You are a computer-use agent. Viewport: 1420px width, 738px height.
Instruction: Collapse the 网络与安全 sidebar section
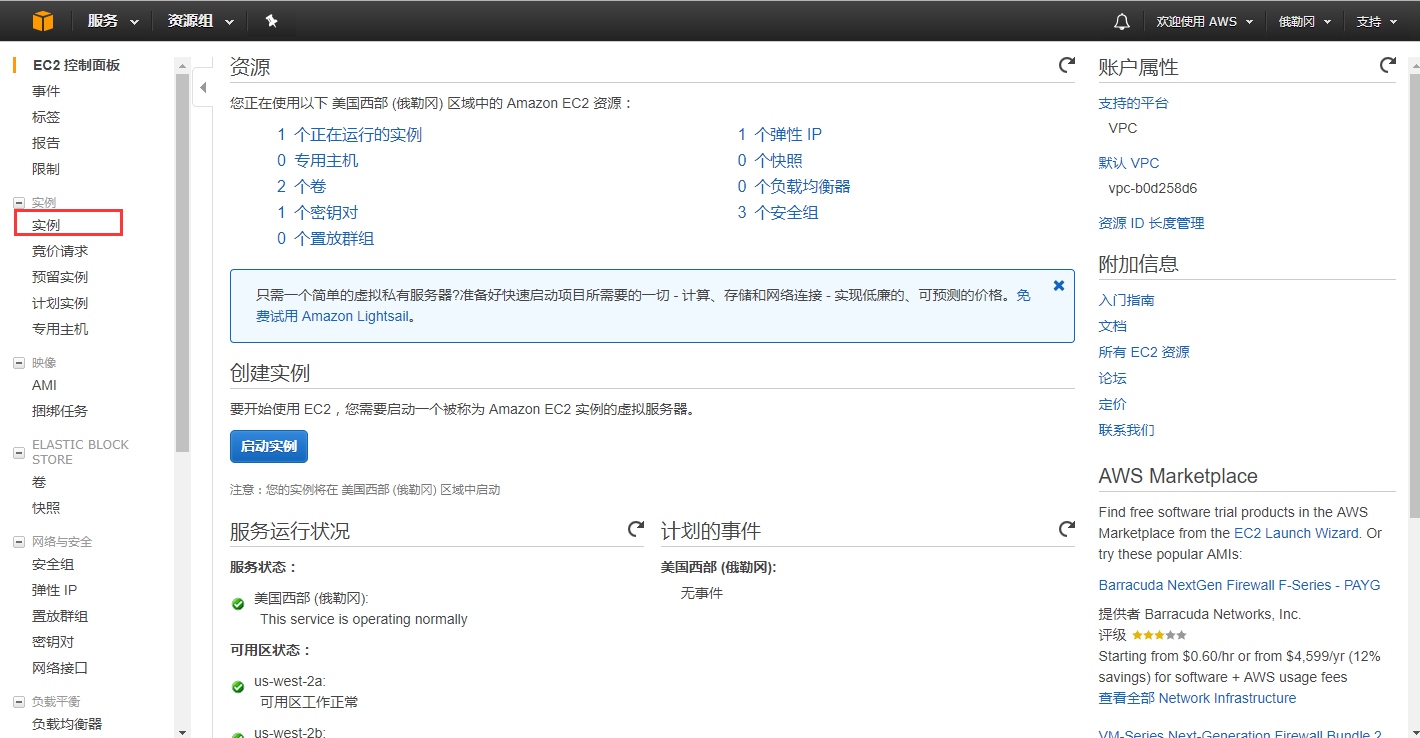(19, 542)
